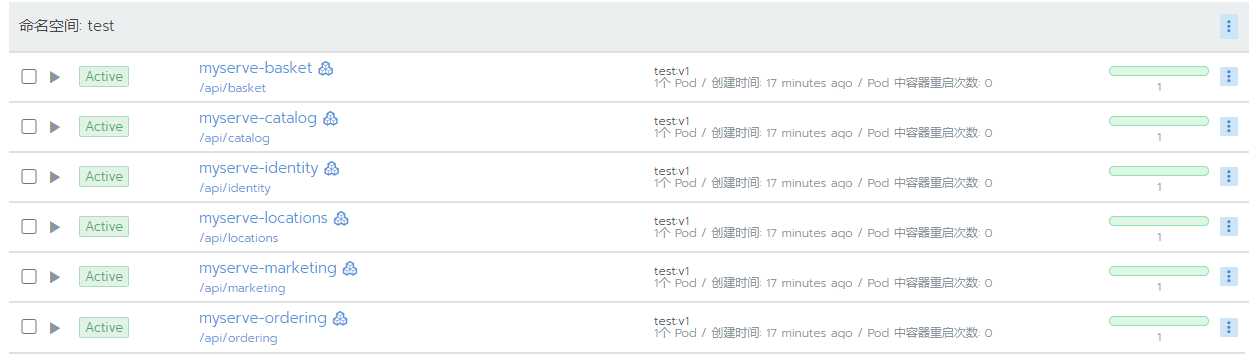The image size is (1258, 360).
Task: Open actions menu for test namespace
Action: [x=1229, y=27]
